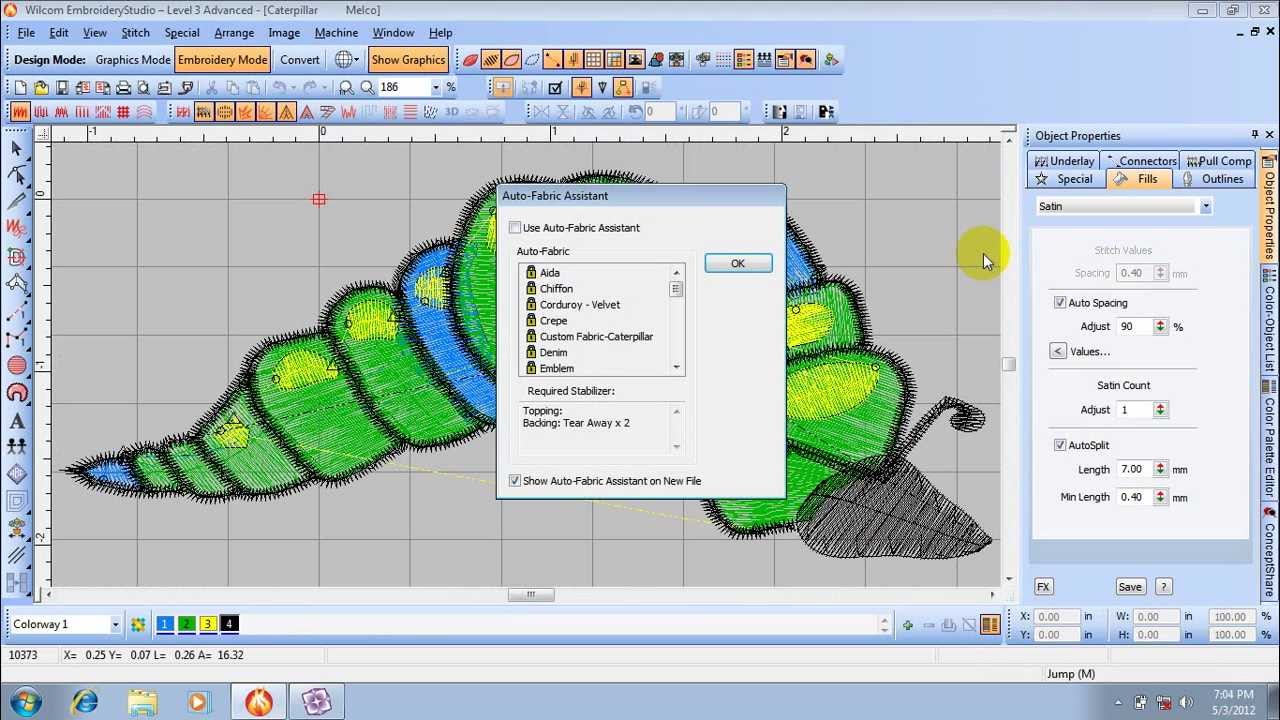
Task: Click the 3D effect icon
Action: [x=451, y=112]
